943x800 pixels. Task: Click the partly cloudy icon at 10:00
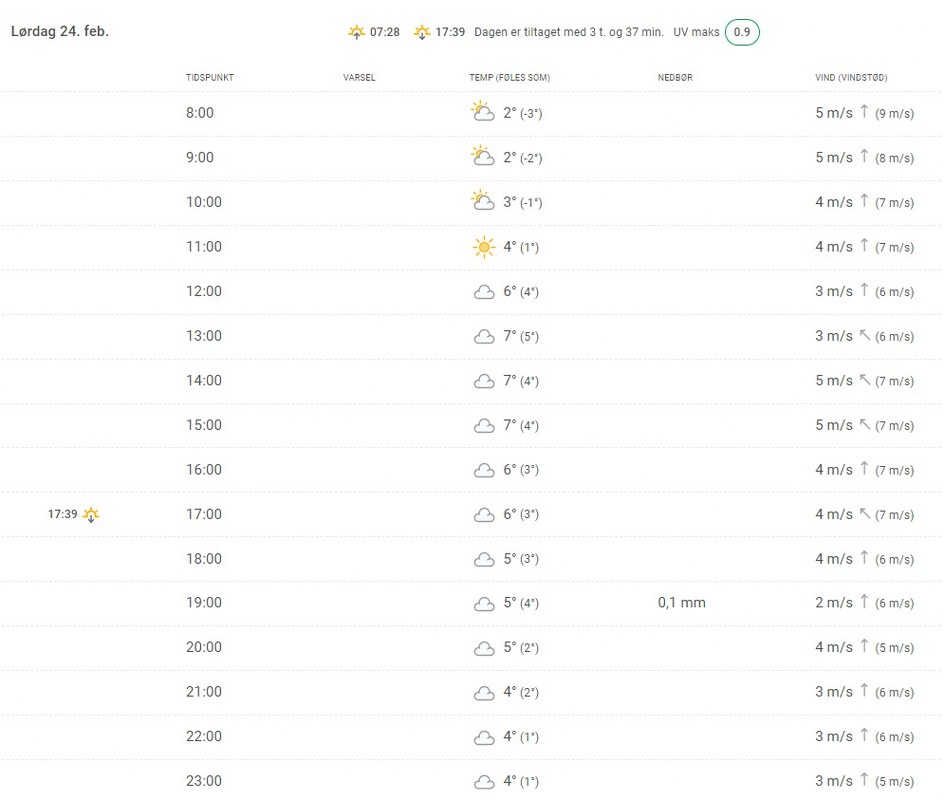point(483,201)
